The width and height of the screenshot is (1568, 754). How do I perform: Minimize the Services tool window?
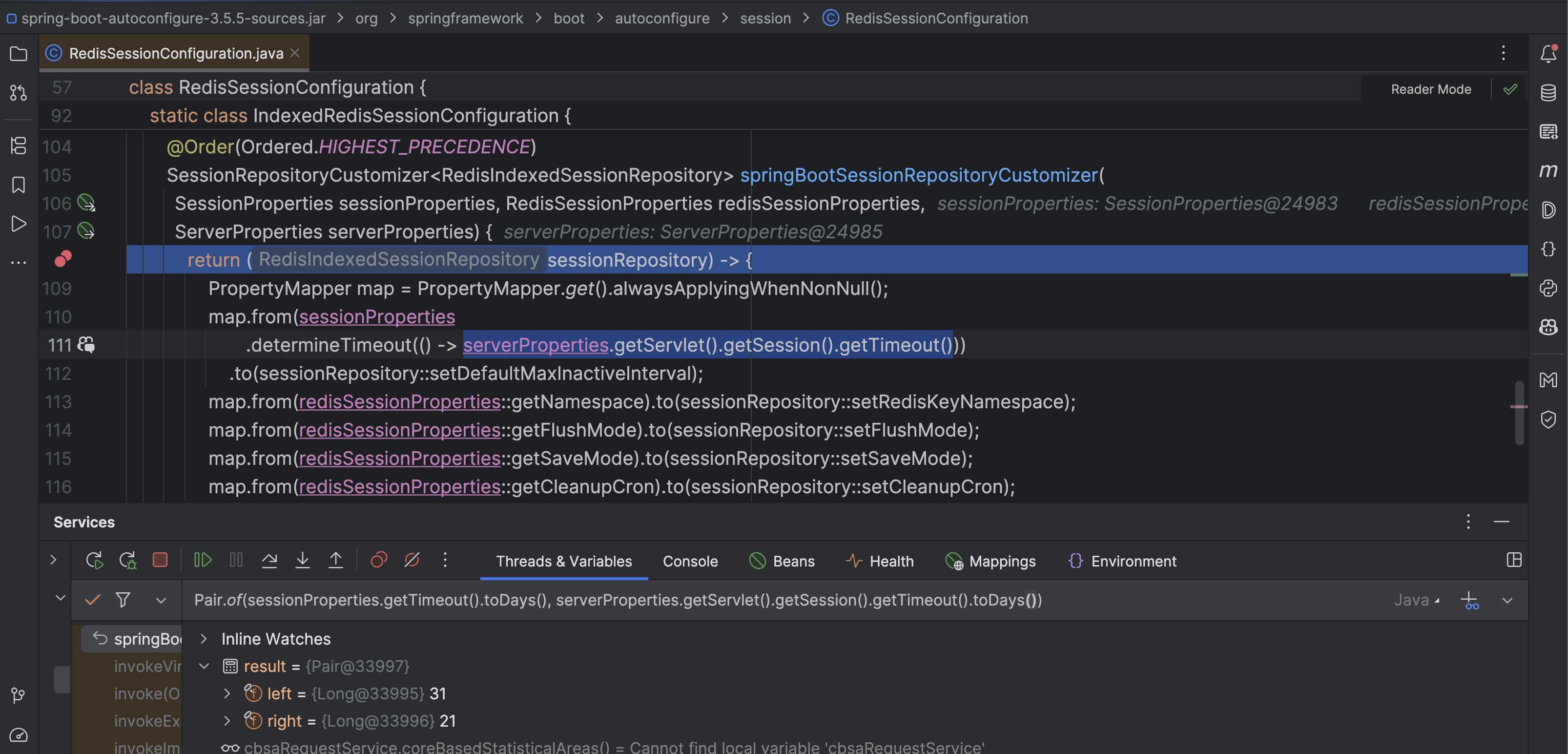[x=1502, y=522]
